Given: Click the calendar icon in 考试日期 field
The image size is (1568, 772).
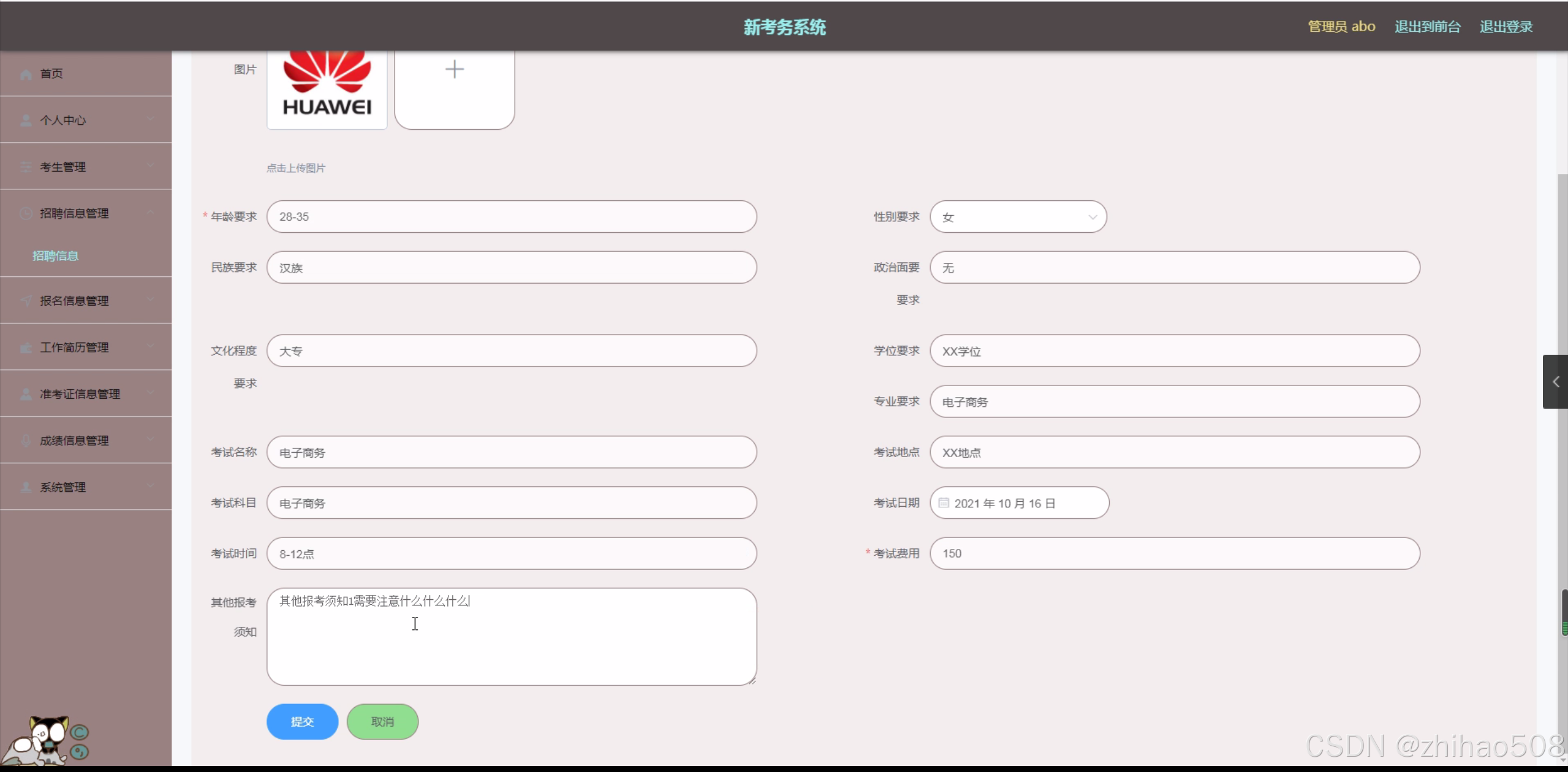Looking at the screenshot, I should (x=944, y=503).
